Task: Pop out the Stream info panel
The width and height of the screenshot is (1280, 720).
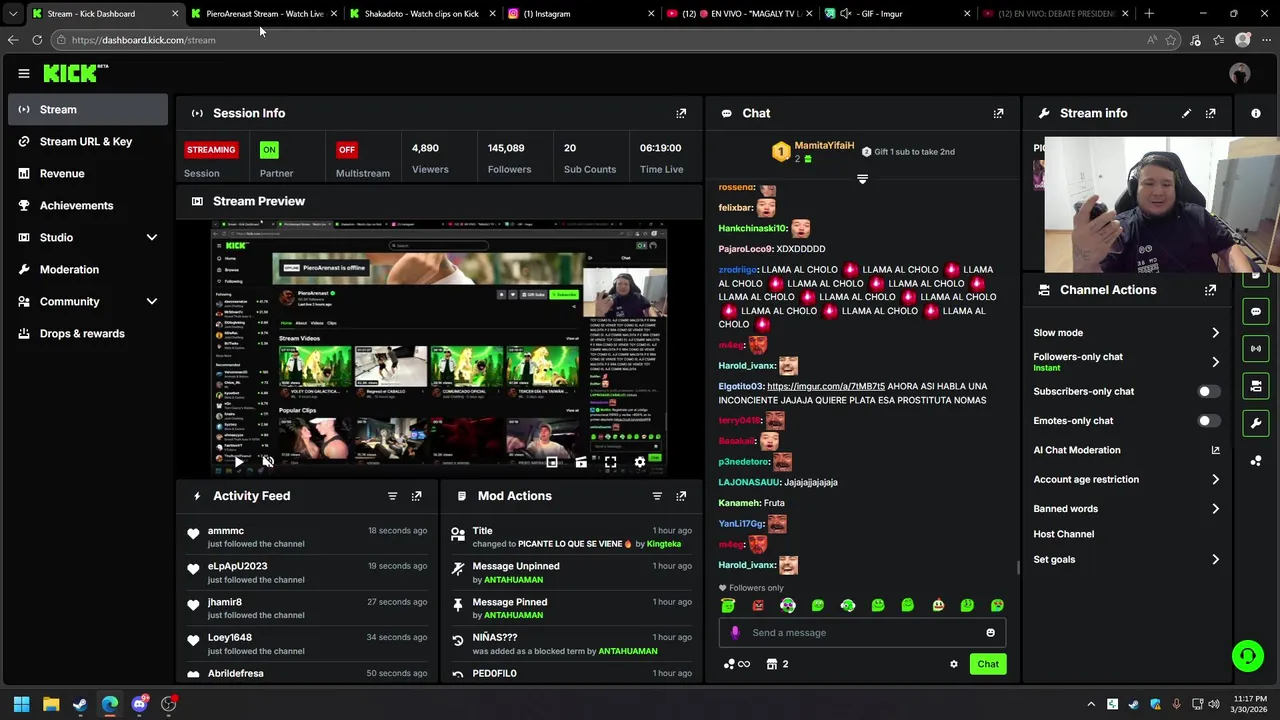Action: [x=1210, y=113]
